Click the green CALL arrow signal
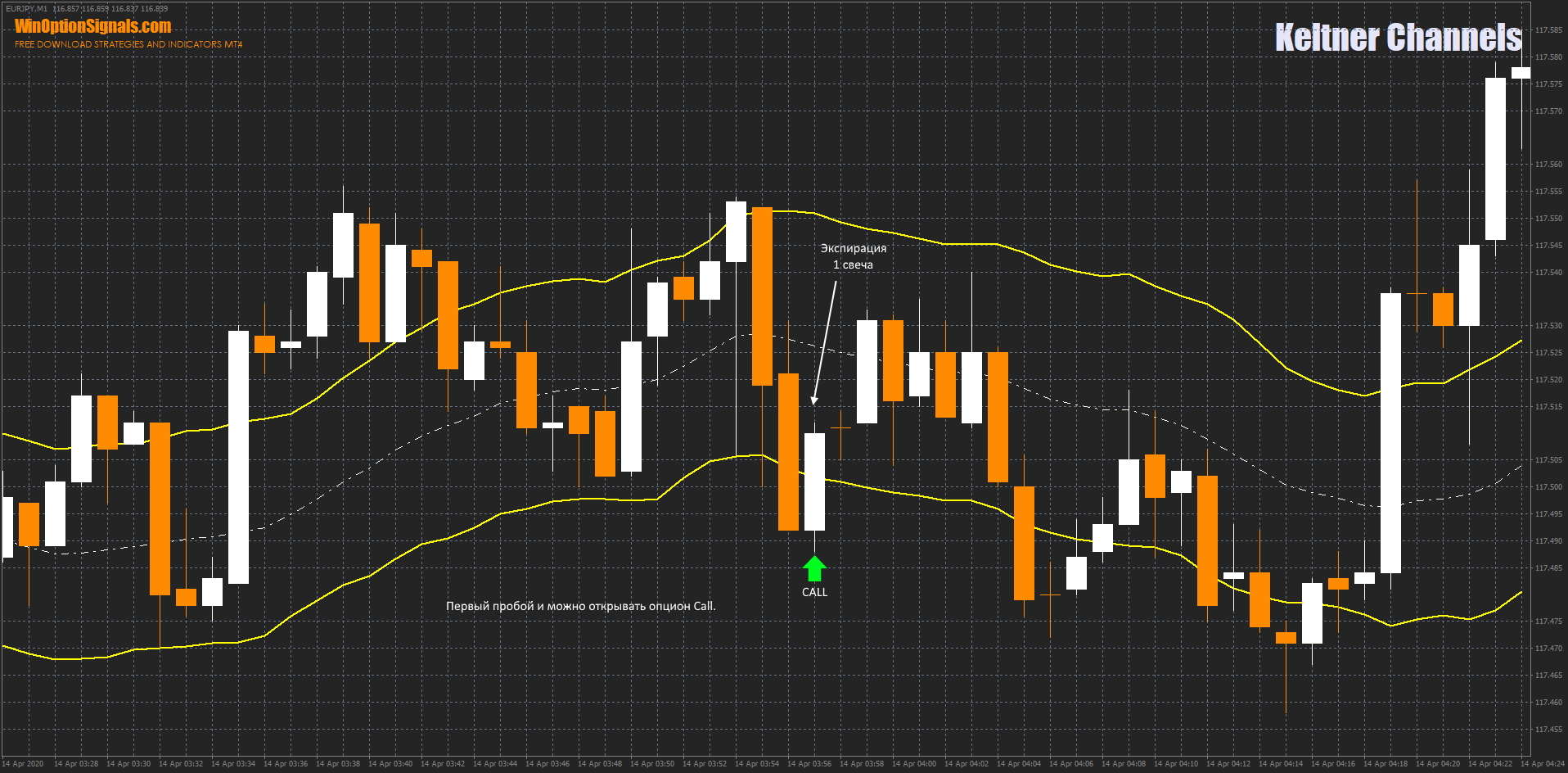Image resolution: width=1568 pixels, height=773 pixels. (814, 568)
